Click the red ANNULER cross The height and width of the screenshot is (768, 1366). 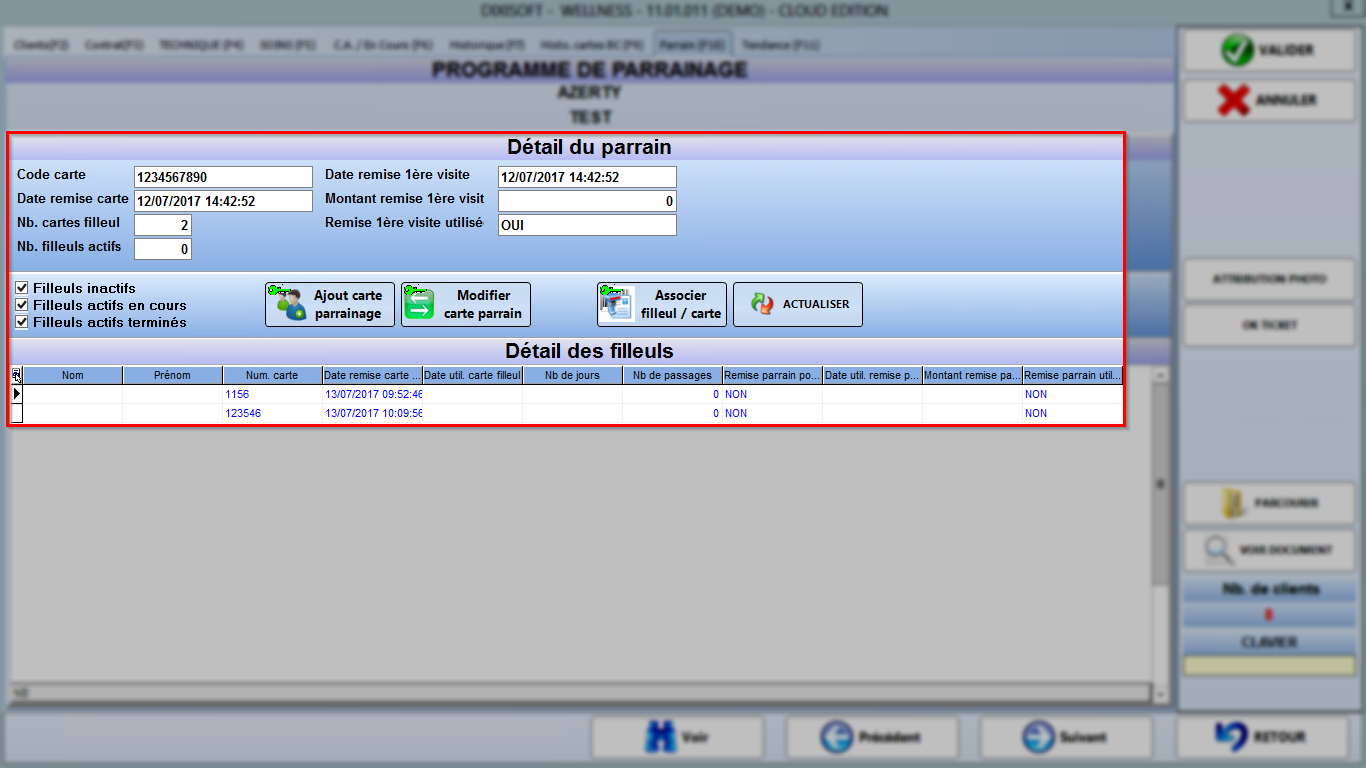(x=1234, y=100)
